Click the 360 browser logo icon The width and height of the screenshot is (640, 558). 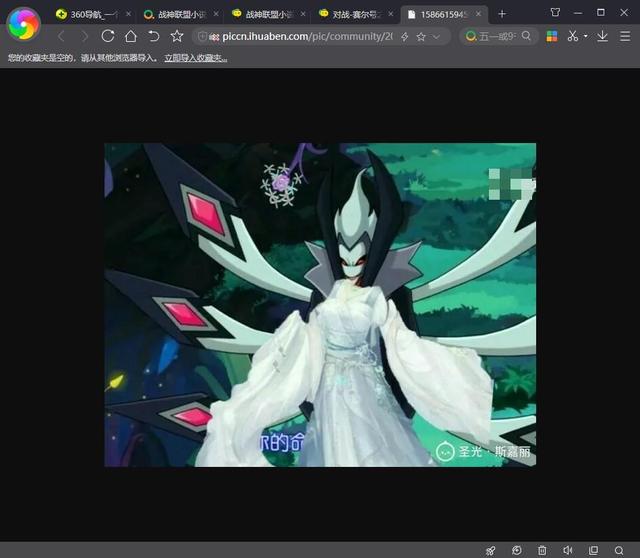tap(23, 22)
